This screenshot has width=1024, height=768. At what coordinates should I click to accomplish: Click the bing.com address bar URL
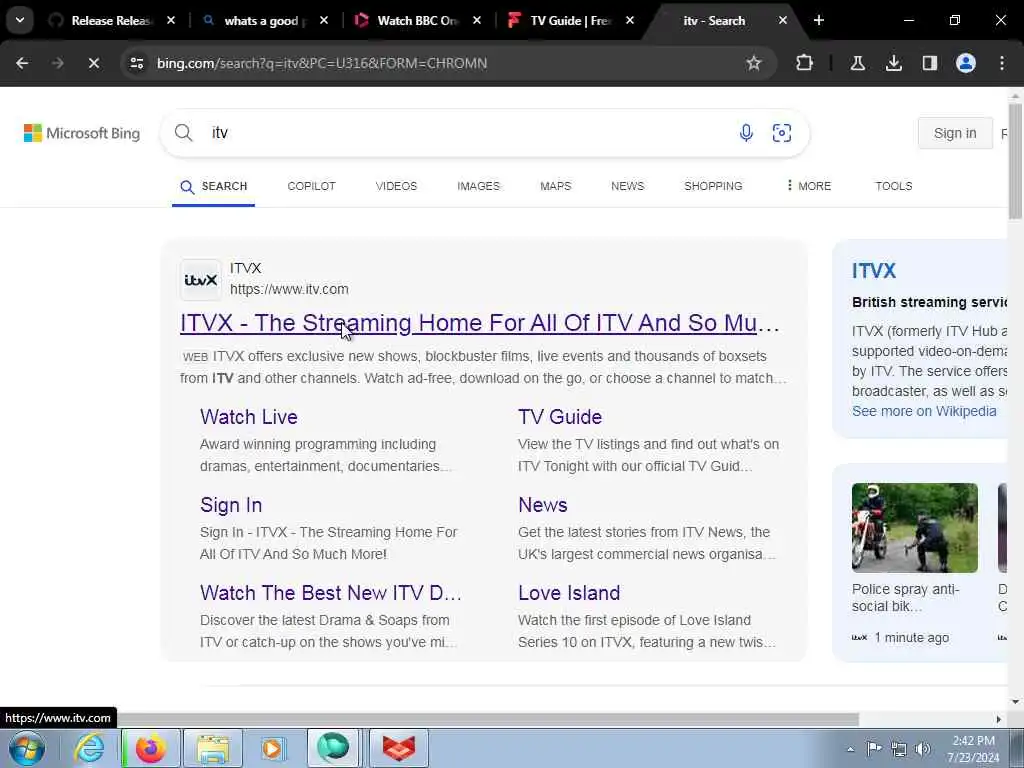322,63
